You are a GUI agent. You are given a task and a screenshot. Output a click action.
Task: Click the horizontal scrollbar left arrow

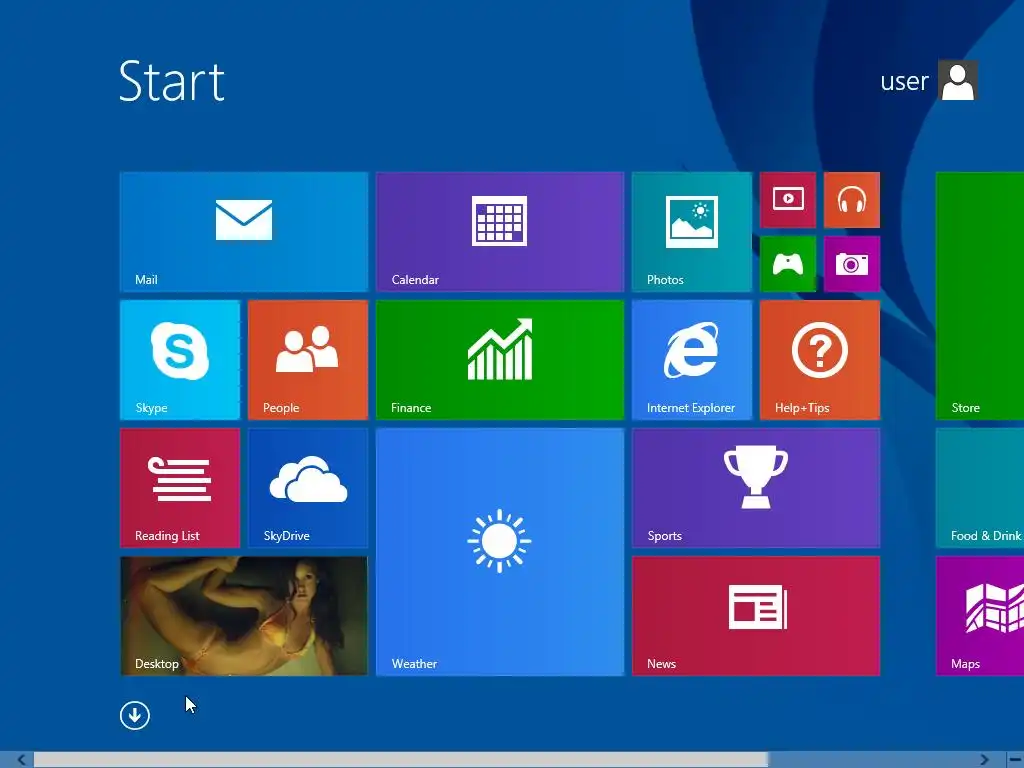(21, 760)
